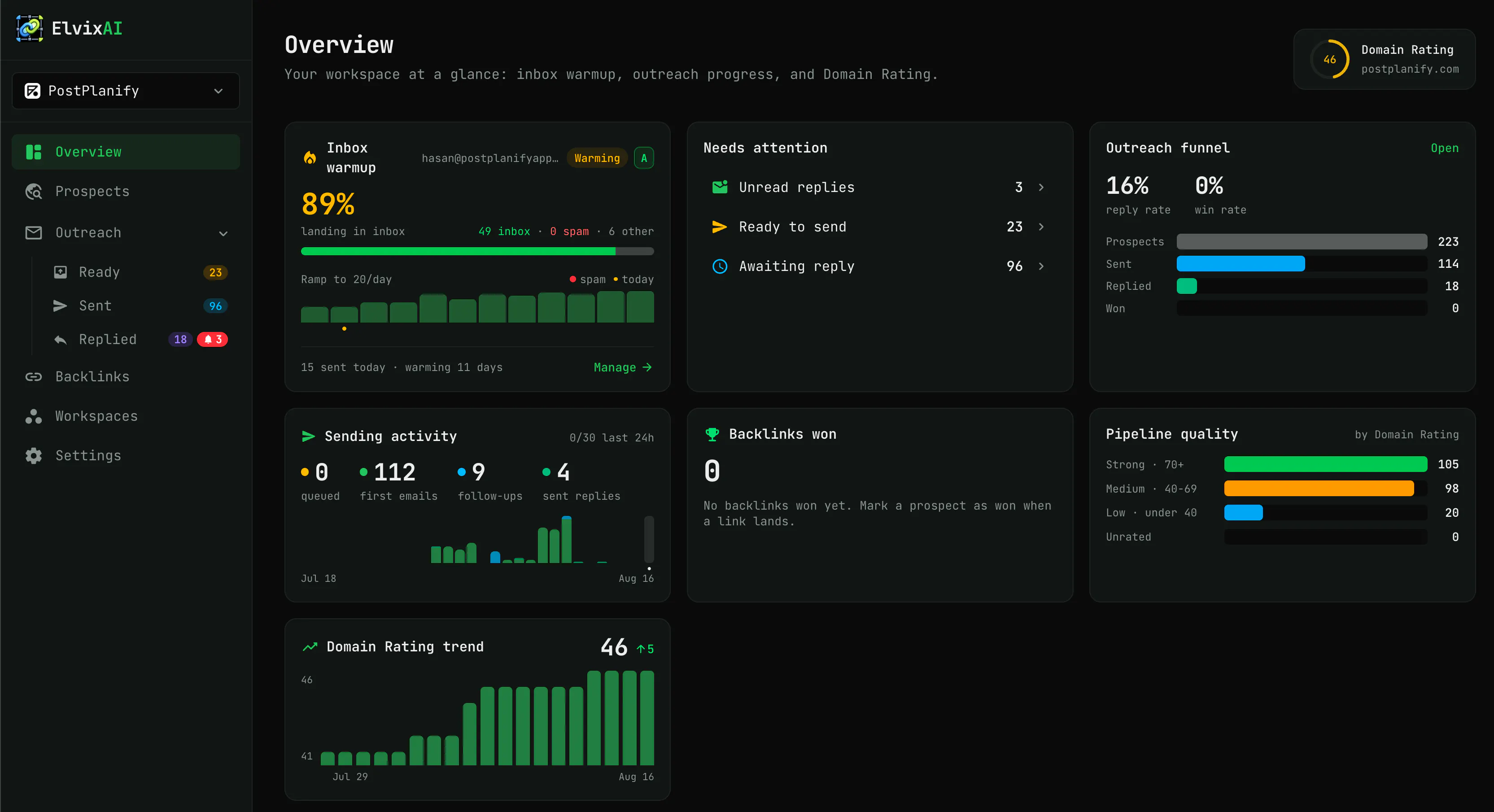Click the Strong 70+ quality bar
The width and height of the screenshot is (1494, 812).
click(1325, 465)
